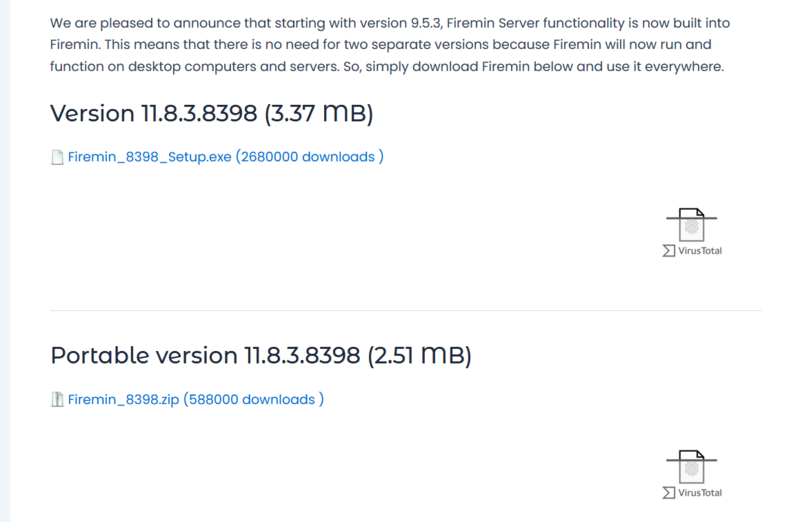Click the horizontal divider between download sections
This screenshot has width=800, height=522.
click(406, 310)
